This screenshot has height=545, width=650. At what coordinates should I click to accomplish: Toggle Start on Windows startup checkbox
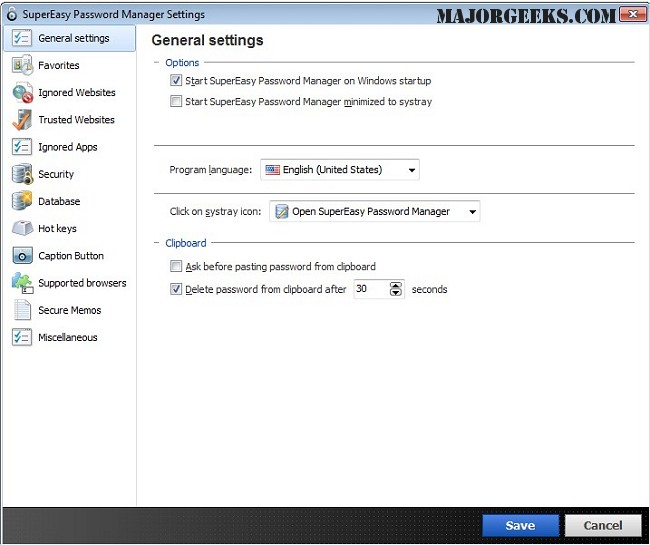tap(176, 80)
